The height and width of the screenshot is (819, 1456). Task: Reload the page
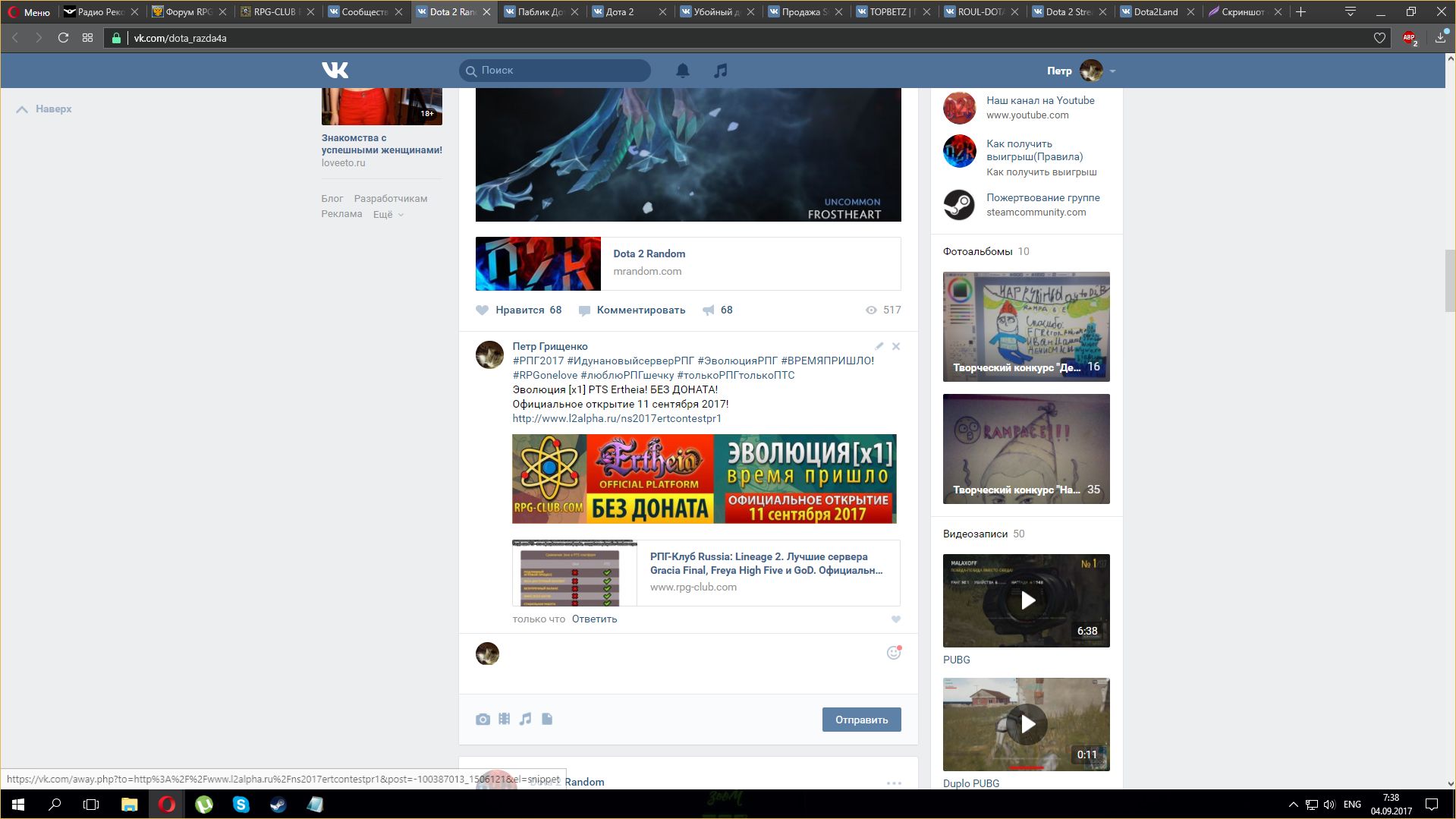tap(63, 38)
